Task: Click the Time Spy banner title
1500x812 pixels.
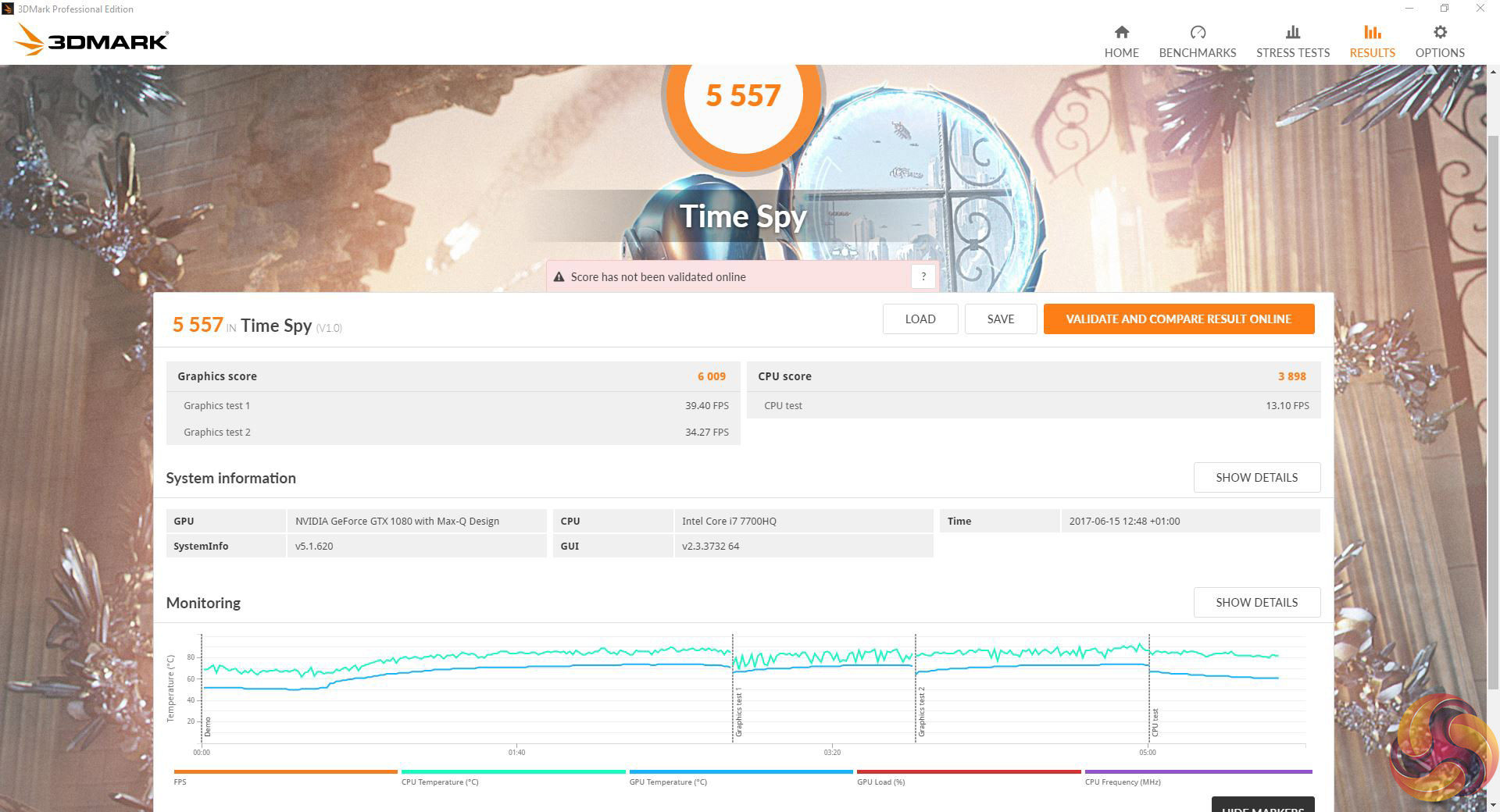Action: click(743, 216)
